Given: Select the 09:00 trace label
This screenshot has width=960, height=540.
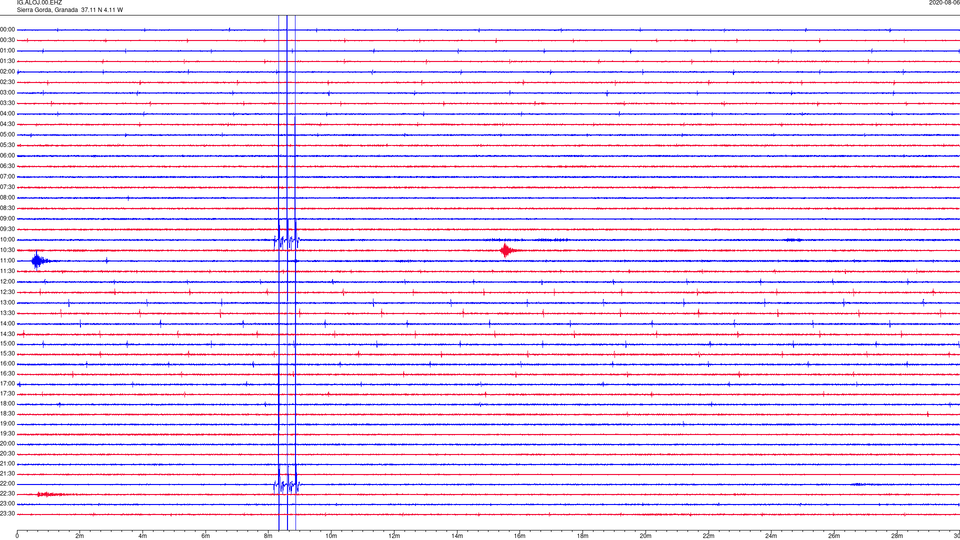Looking at the screenshot, I should pos(7,219).
